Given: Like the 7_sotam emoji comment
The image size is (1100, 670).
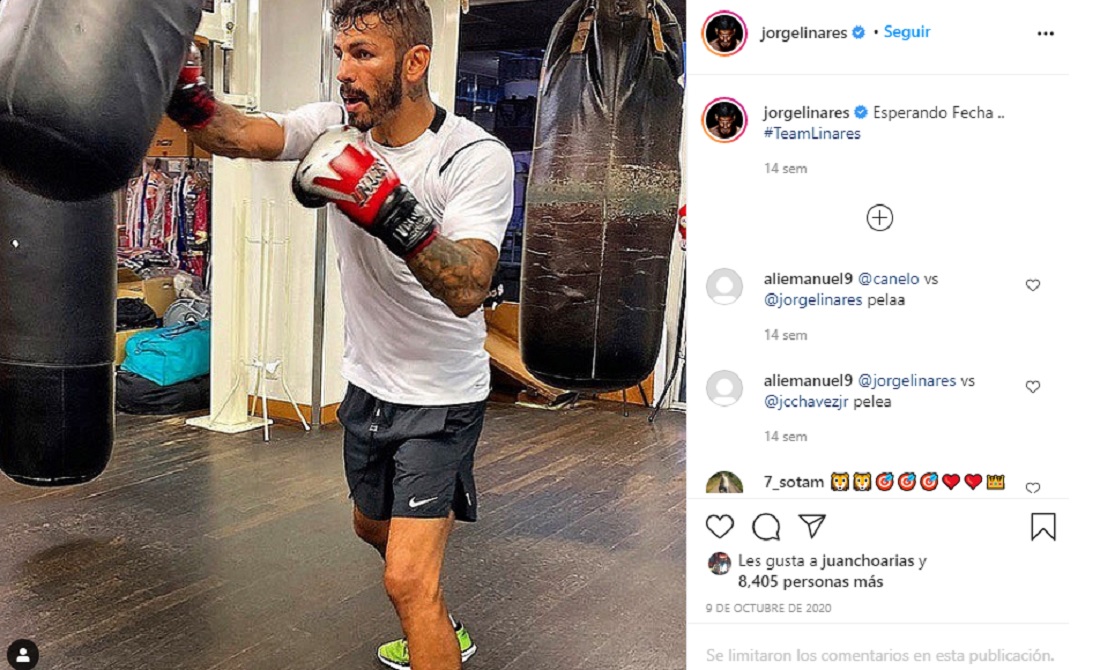Looking at the screenshot, I should 1033,488.
